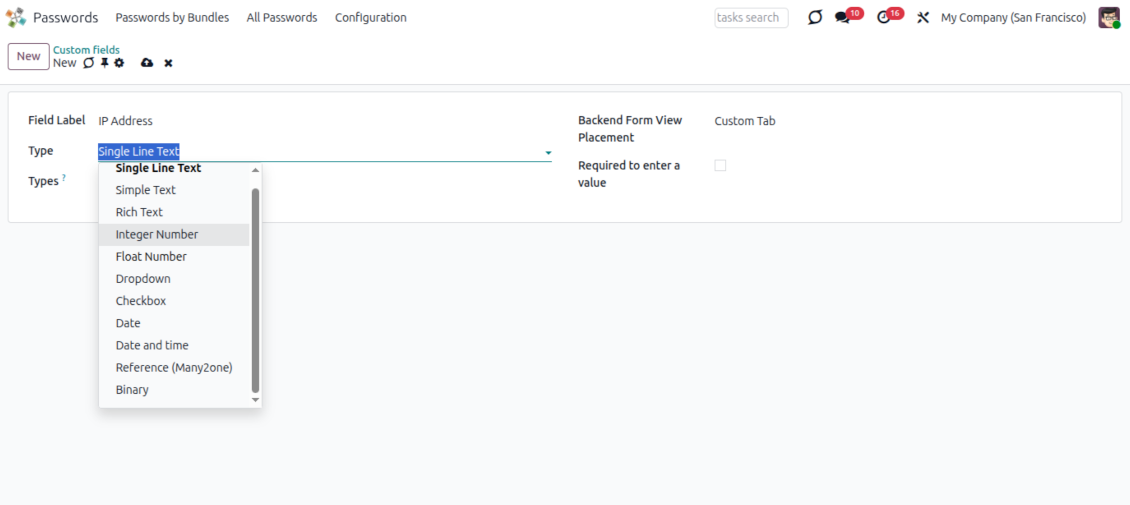Click the Passwords app logo icon
The height and width of the screenshot is (505, 1130).
click(16, 17)
